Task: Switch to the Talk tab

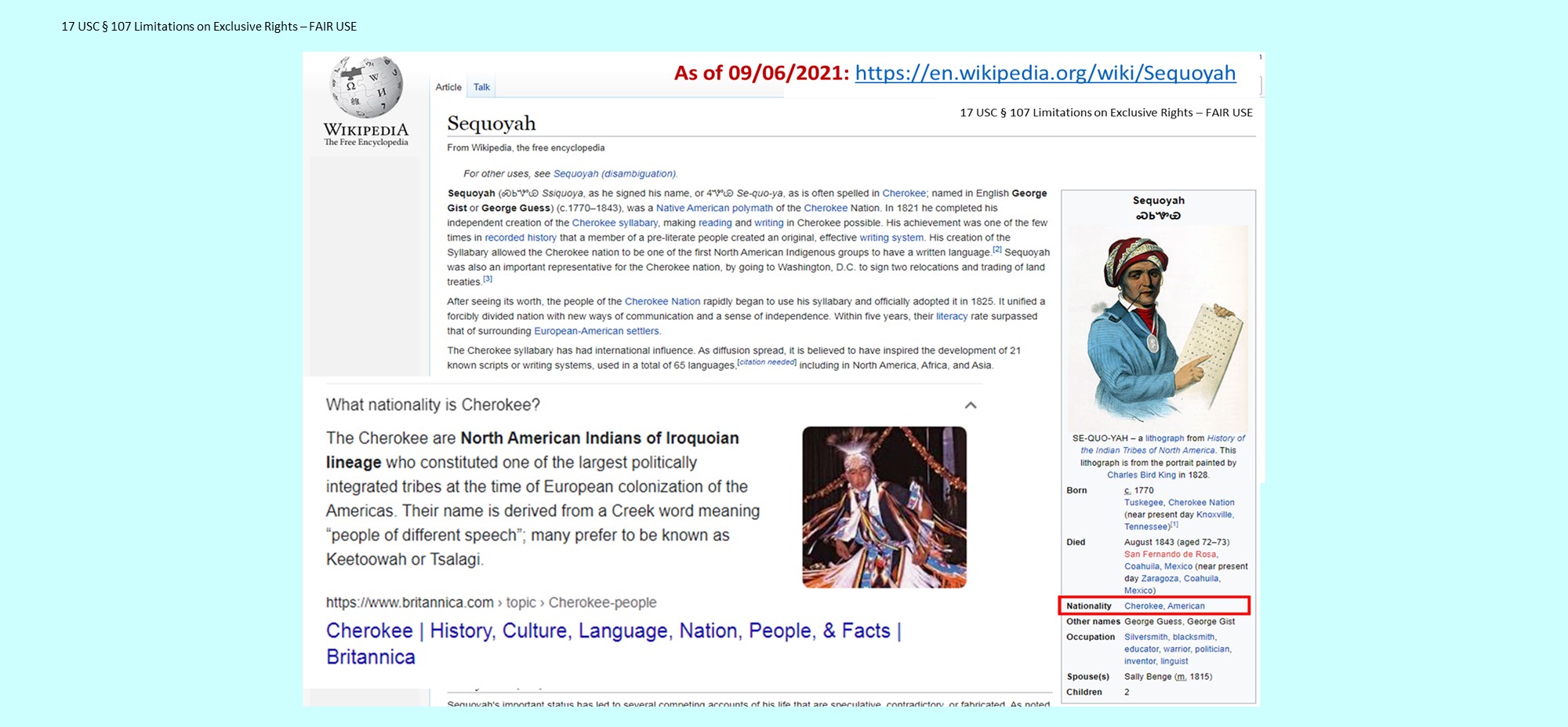Action: pos(481,87)
